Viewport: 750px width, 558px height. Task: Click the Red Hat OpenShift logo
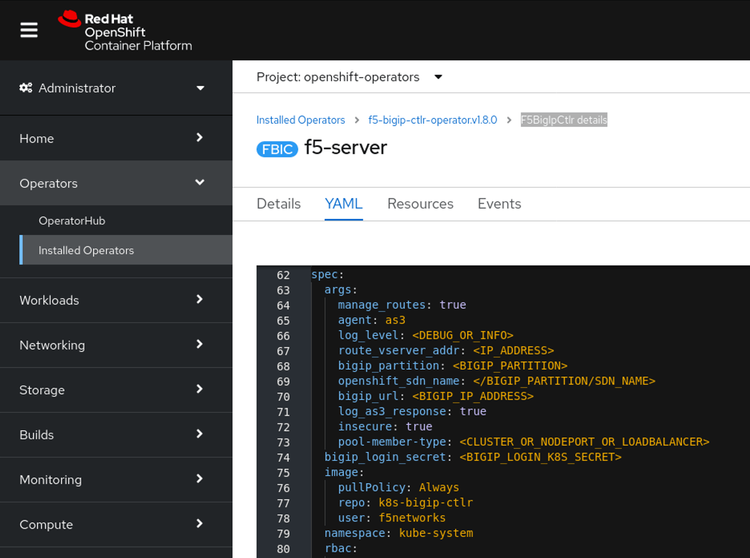(124, 31)
